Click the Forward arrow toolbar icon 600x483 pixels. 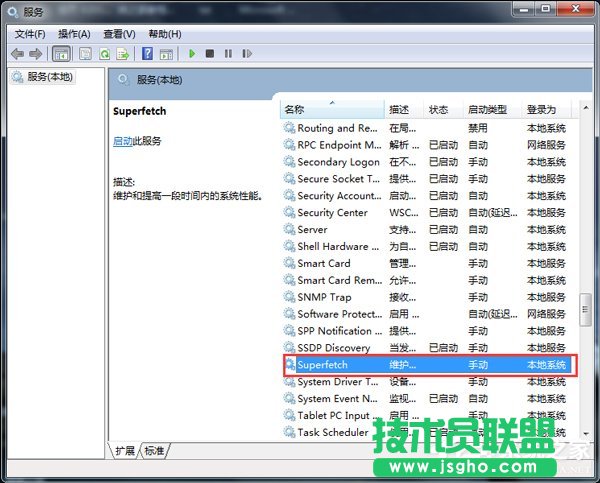(36, 54)
